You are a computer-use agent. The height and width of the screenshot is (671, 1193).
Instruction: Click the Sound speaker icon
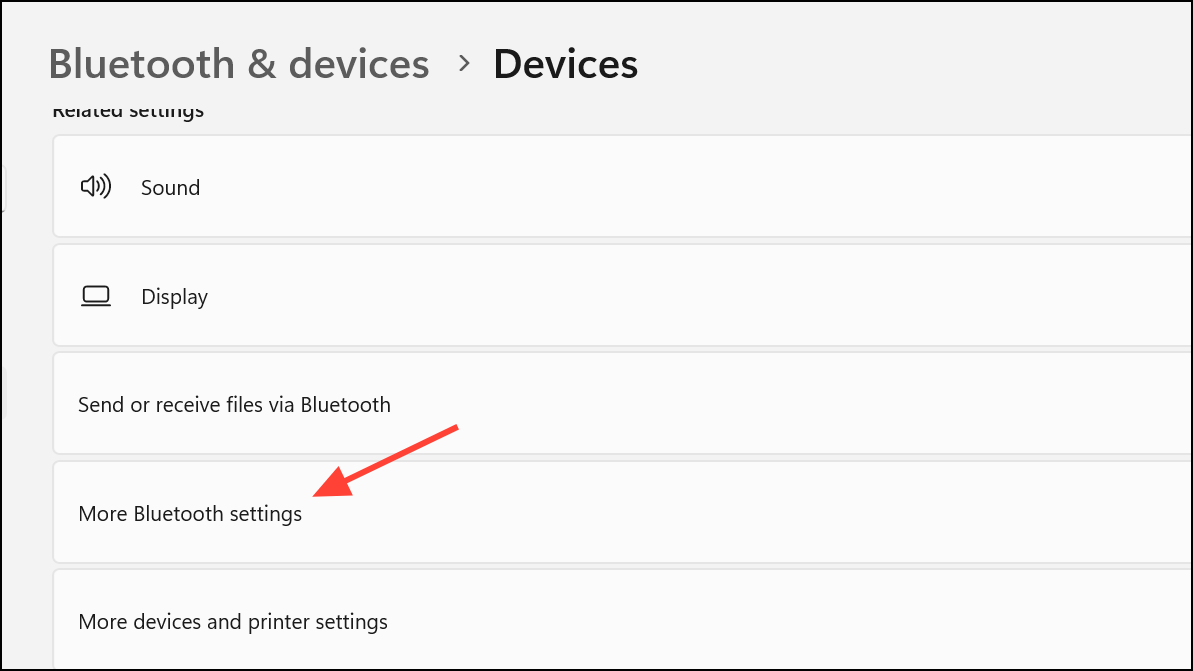click(x=96, y=186)
